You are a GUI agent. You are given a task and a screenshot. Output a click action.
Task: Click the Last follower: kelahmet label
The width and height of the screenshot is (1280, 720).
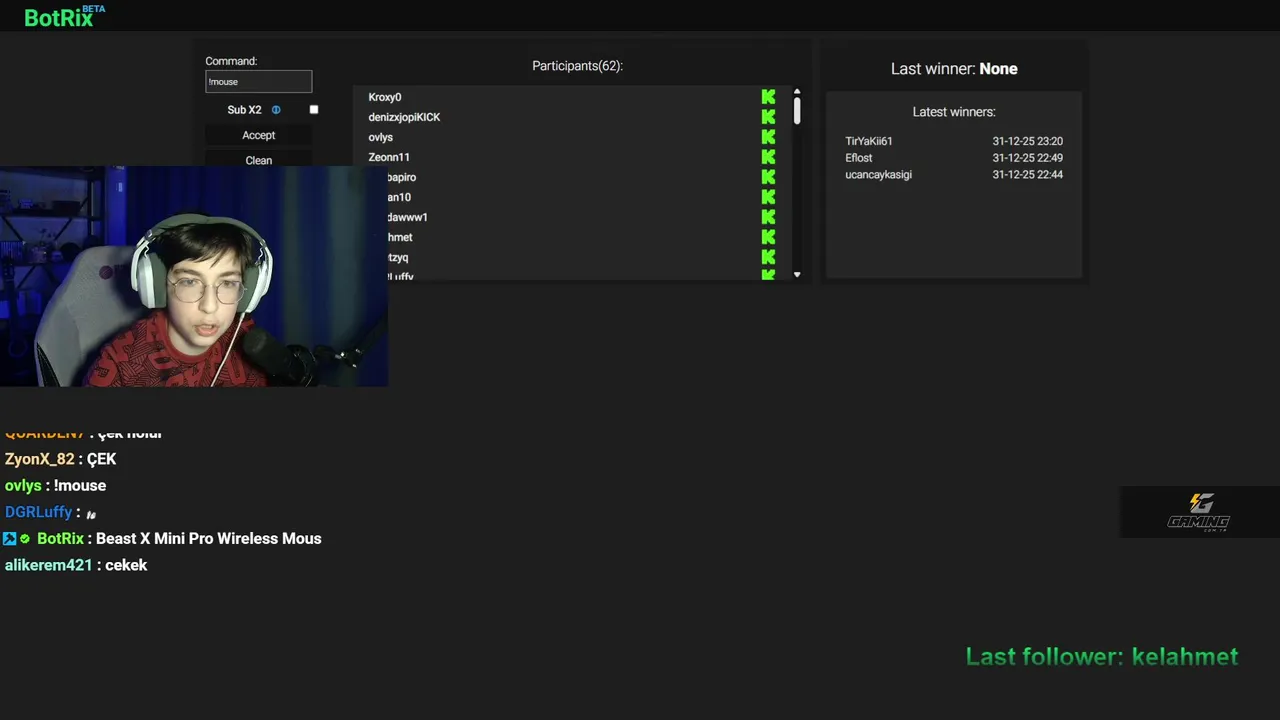click(1102, 656)
